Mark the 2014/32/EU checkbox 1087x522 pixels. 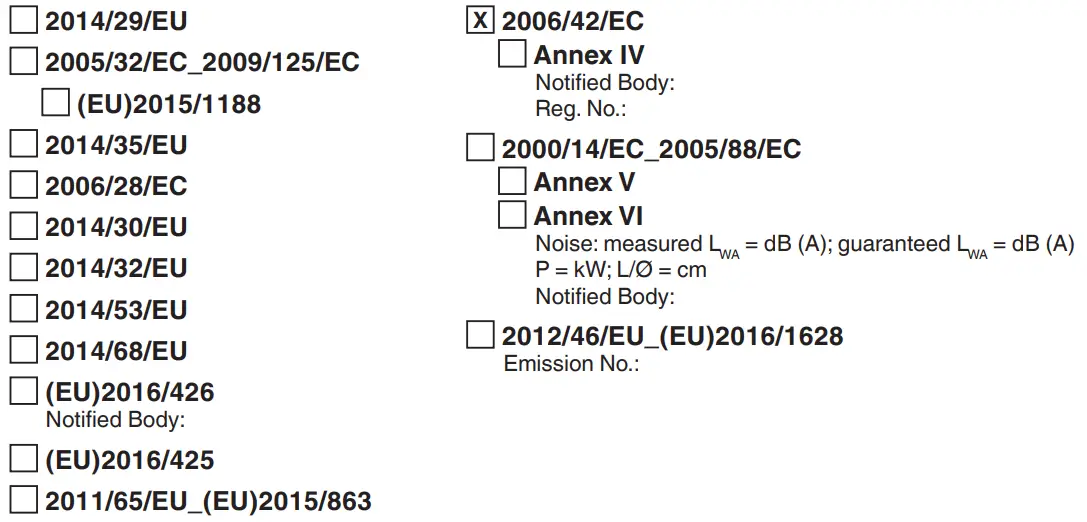tap(24, 267)
